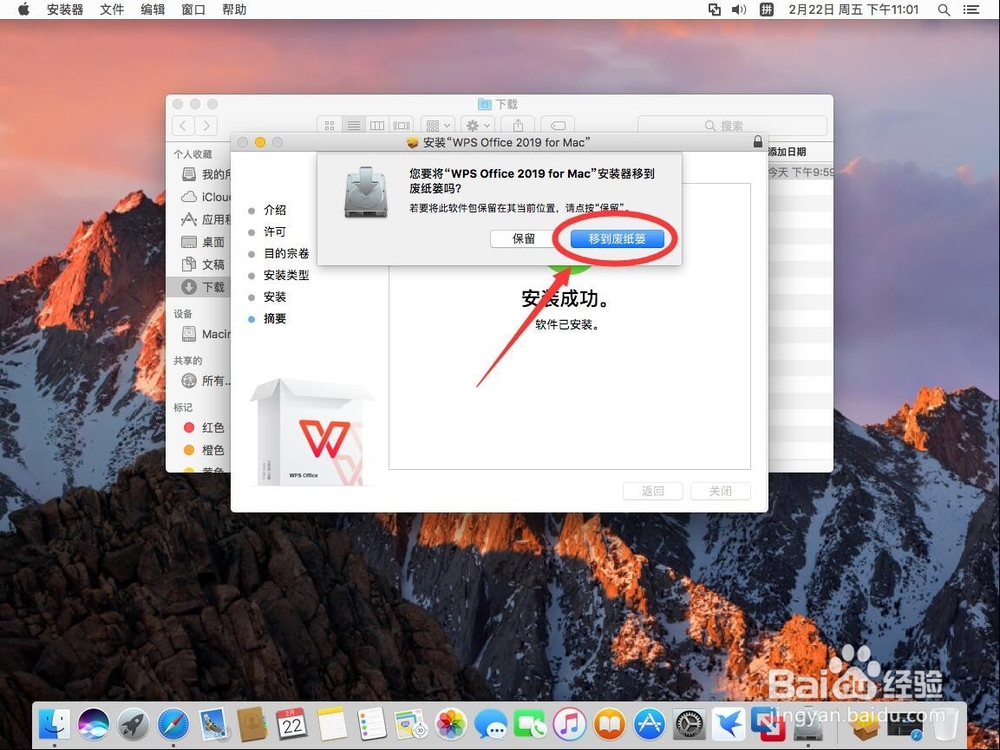
Task: Open Siri from the Dock
Action: (x=94, y=724)
